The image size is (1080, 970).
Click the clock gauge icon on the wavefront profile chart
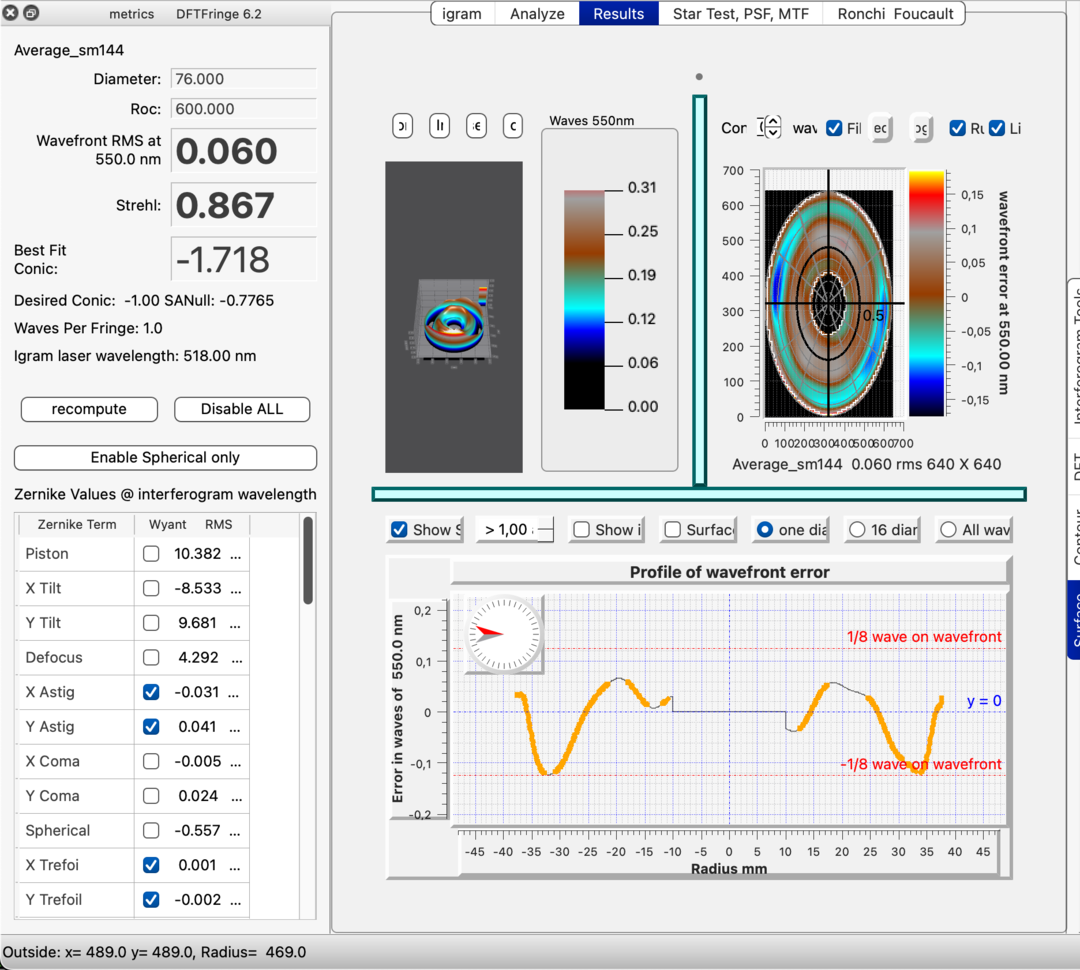503,633
